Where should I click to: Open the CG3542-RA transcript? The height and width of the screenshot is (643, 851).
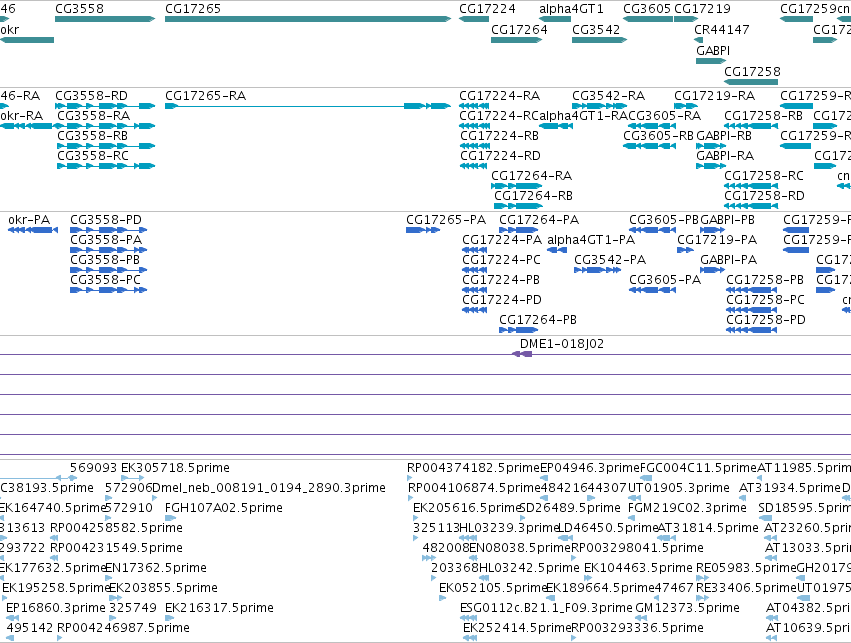coord(599,106)
